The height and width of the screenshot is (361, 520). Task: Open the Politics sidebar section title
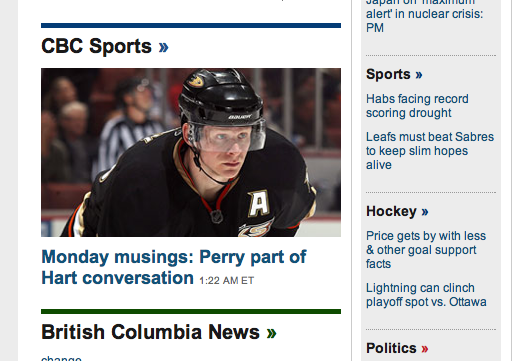pyautogui.click(x=391, y=348)
